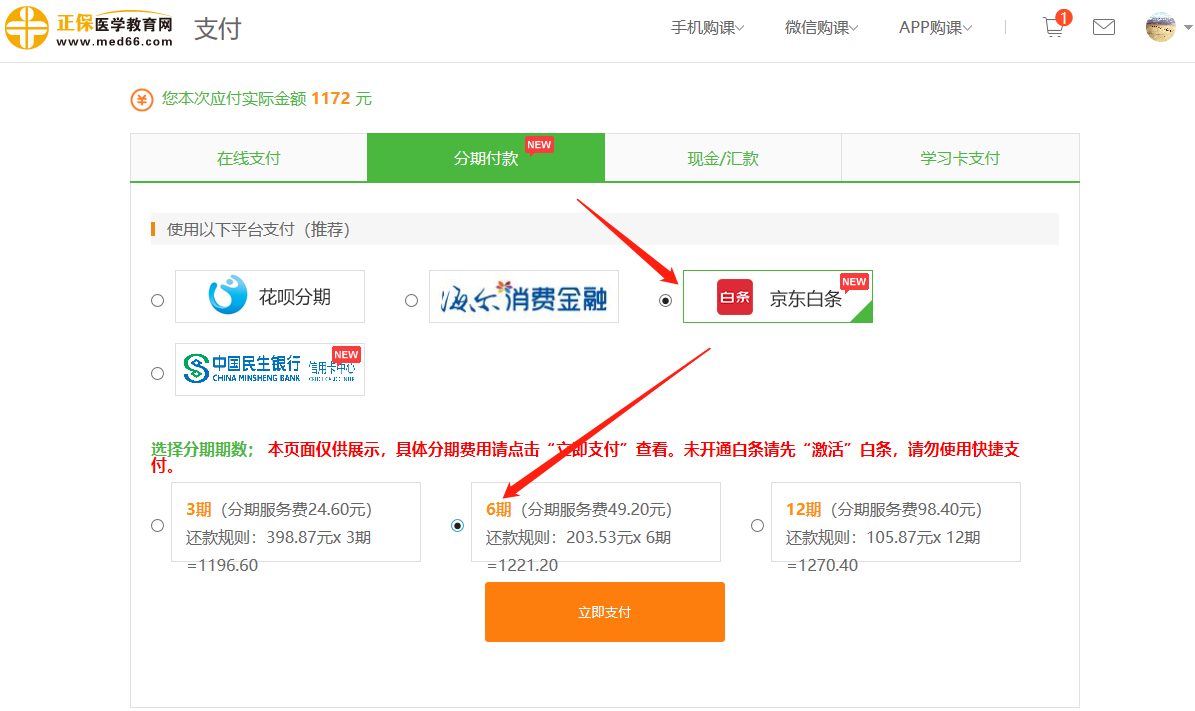Click the 正保医学教育网 site logo
Image resolution: width=1195 pixels, height=711 pixels.
[90, 28]
